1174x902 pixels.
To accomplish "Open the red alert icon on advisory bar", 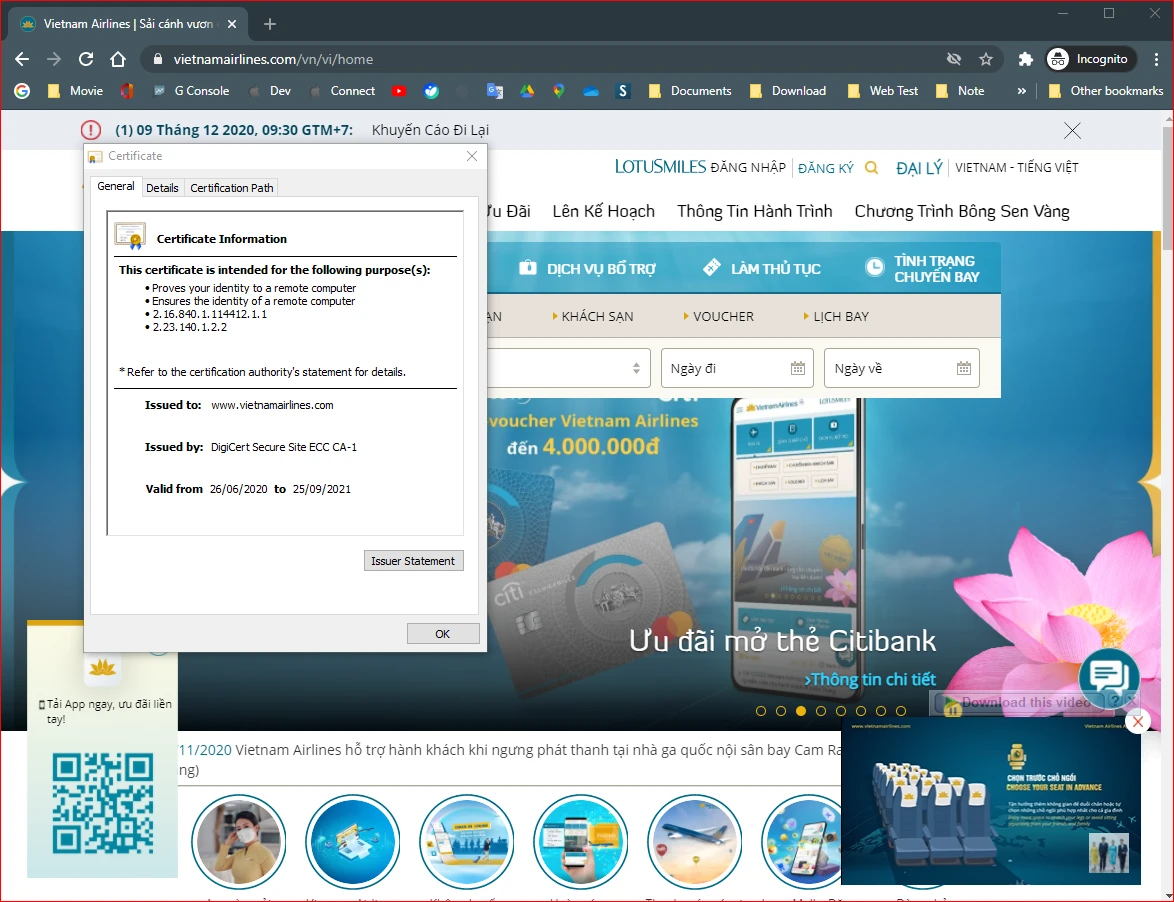I will [x=91, y=130].
